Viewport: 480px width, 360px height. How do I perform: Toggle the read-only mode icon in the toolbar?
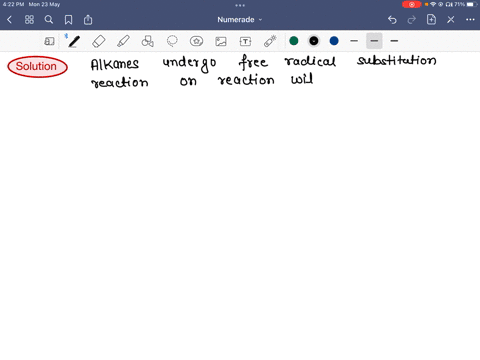49,41
